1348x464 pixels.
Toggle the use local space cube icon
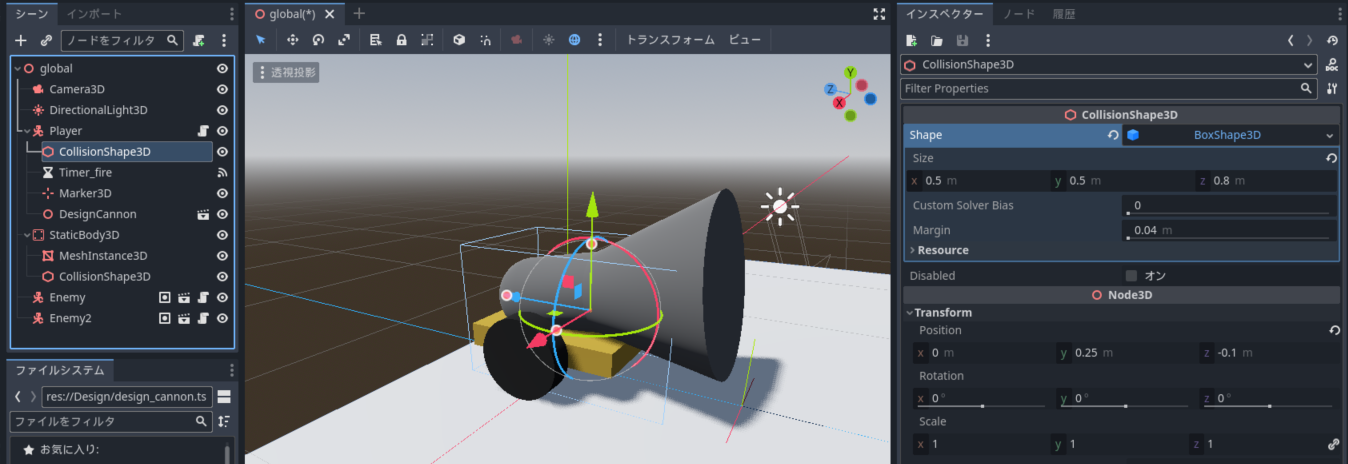[459, 40]
